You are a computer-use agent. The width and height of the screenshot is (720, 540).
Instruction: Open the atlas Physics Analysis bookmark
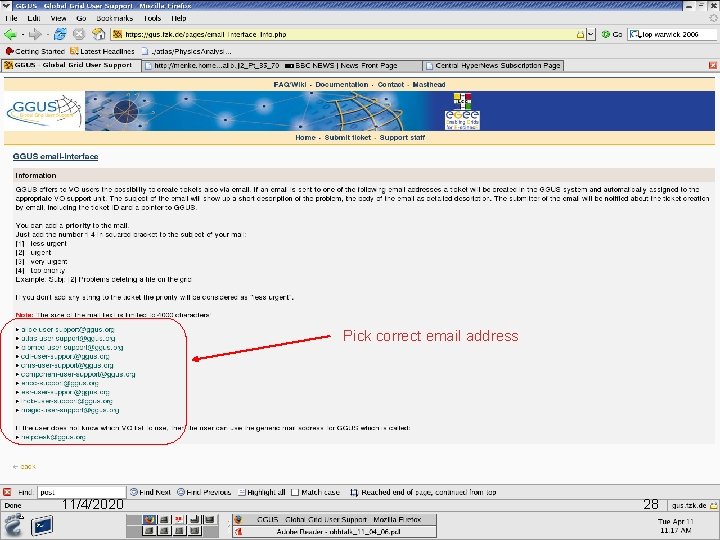click(187, 51)
